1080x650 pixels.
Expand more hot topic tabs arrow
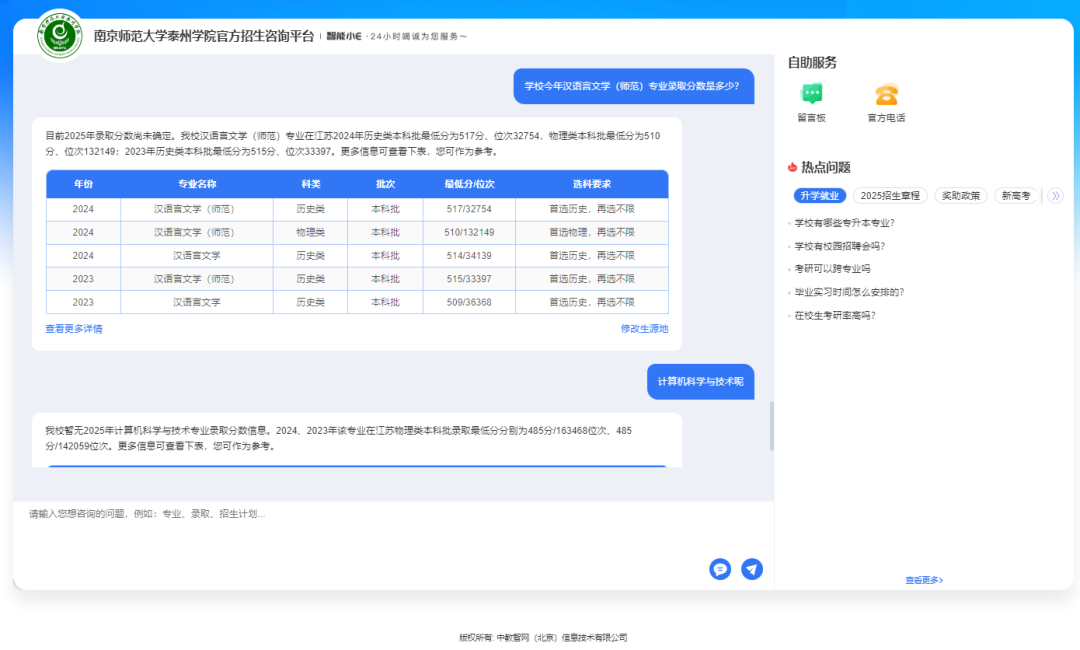tap(1054, 196)
